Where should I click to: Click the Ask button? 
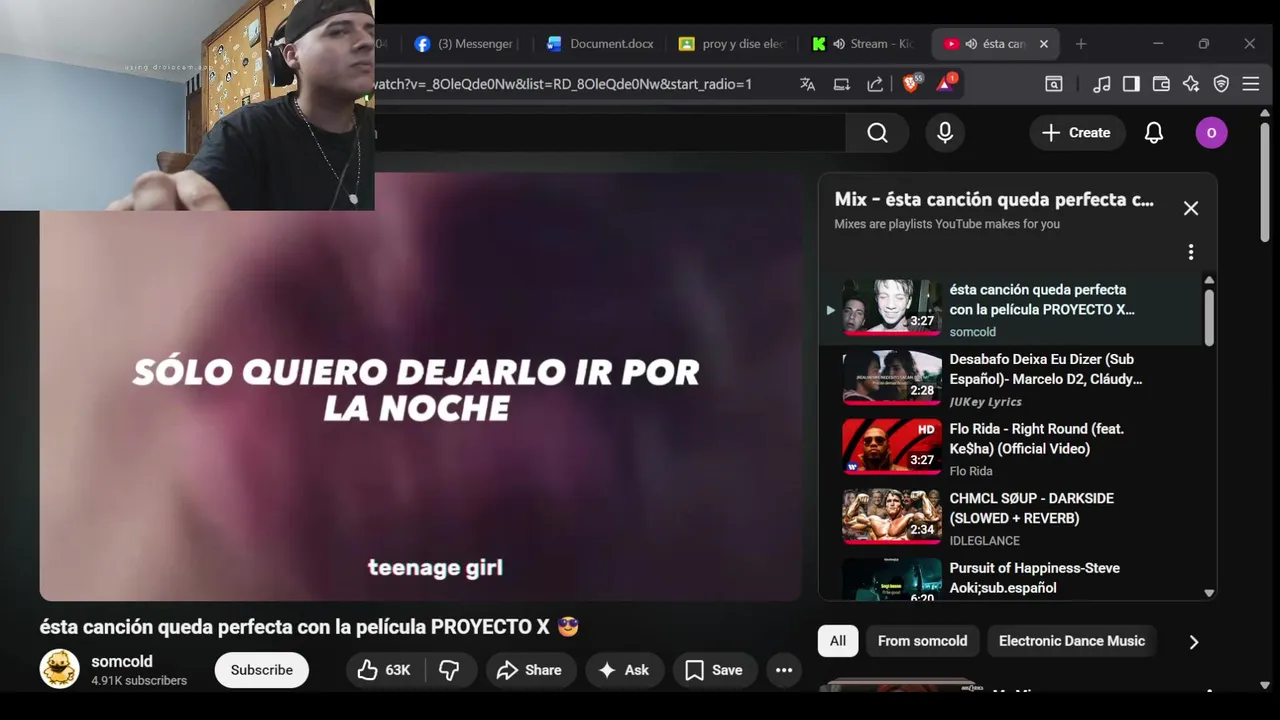click(624, 670)
